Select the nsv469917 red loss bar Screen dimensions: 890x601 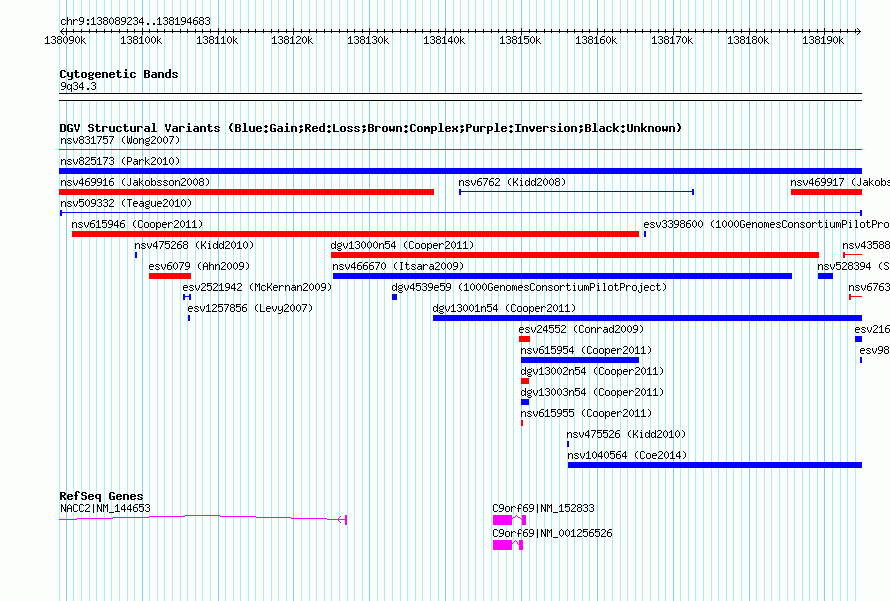point(826,192)
